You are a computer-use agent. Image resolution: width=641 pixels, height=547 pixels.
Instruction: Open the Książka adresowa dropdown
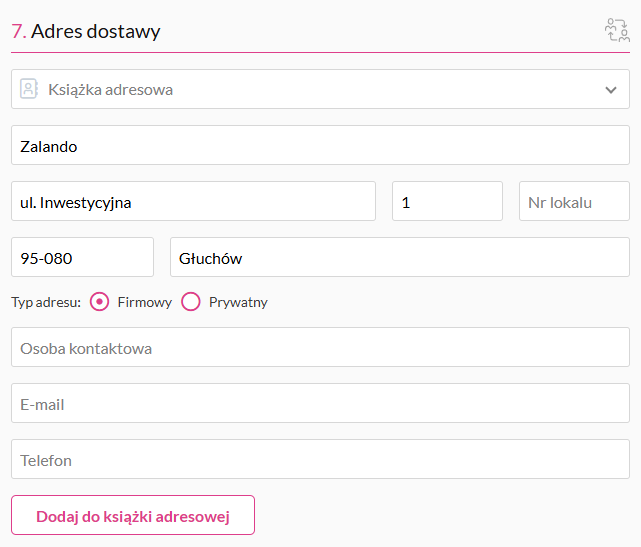320,89
